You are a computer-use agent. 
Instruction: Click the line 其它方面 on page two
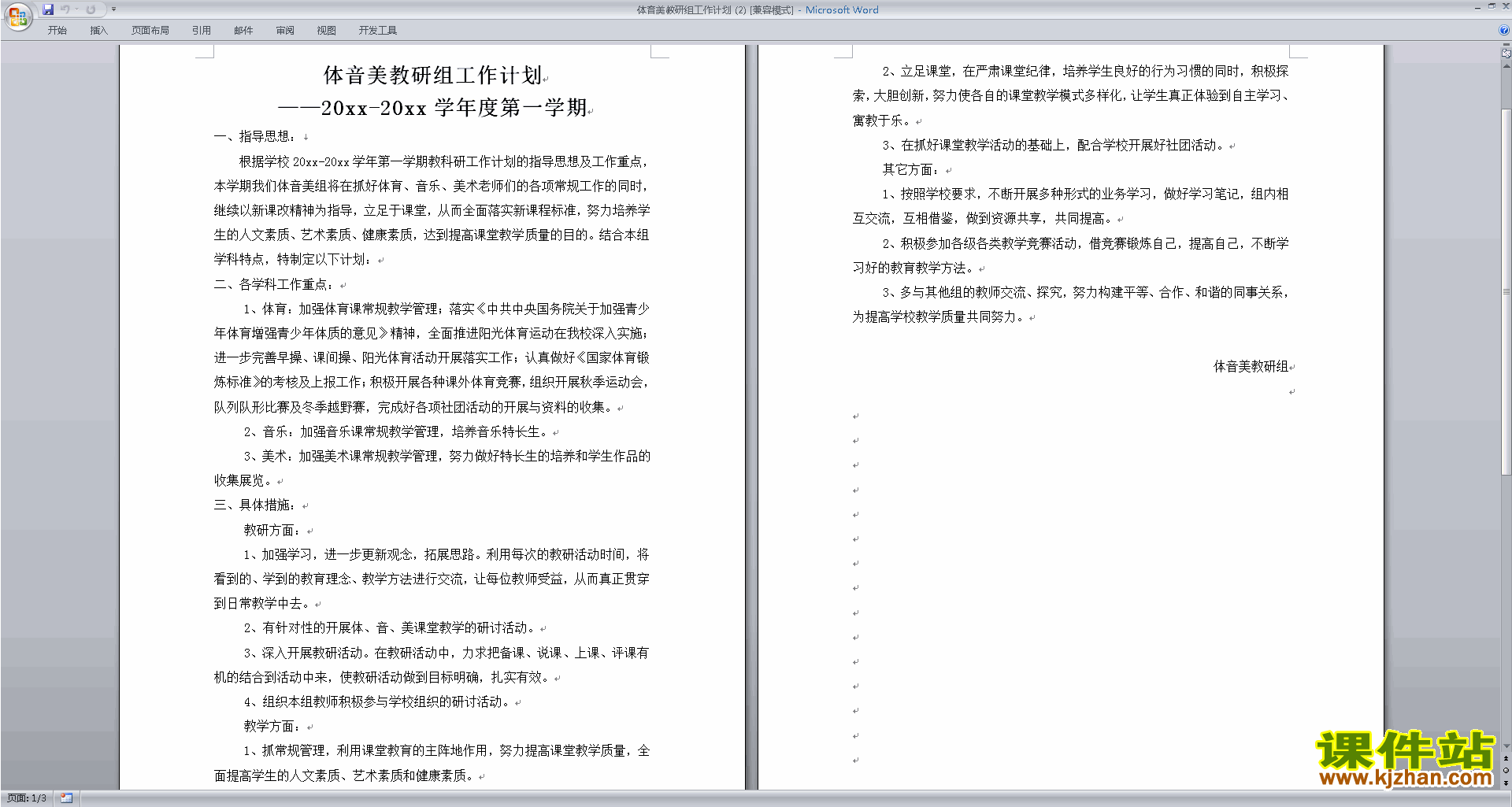[x=910, y=169]
